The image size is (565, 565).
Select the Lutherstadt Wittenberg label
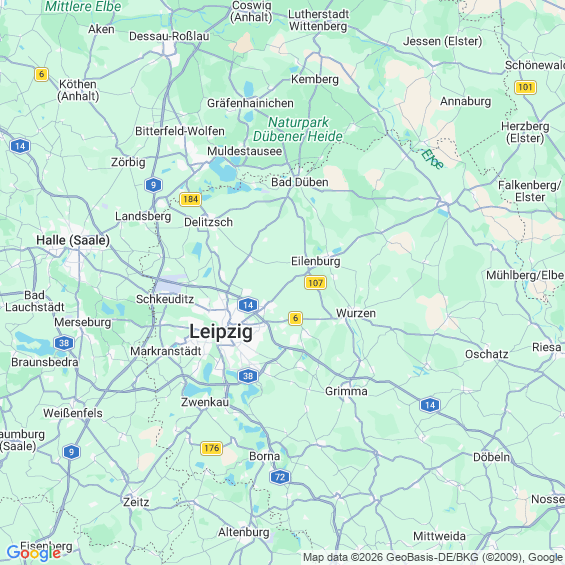click(318, 20)
